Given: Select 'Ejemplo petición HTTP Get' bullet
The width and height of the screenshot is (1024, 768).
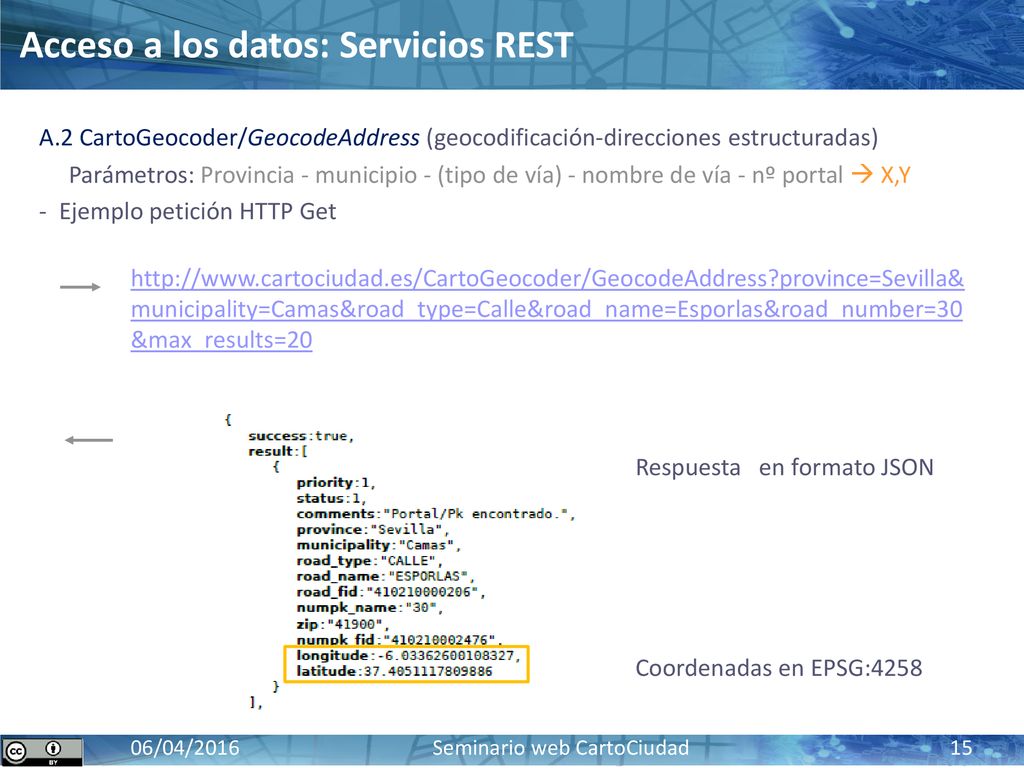Looking at the screenshot, I should pyautogui.click(x=197, y=212).
